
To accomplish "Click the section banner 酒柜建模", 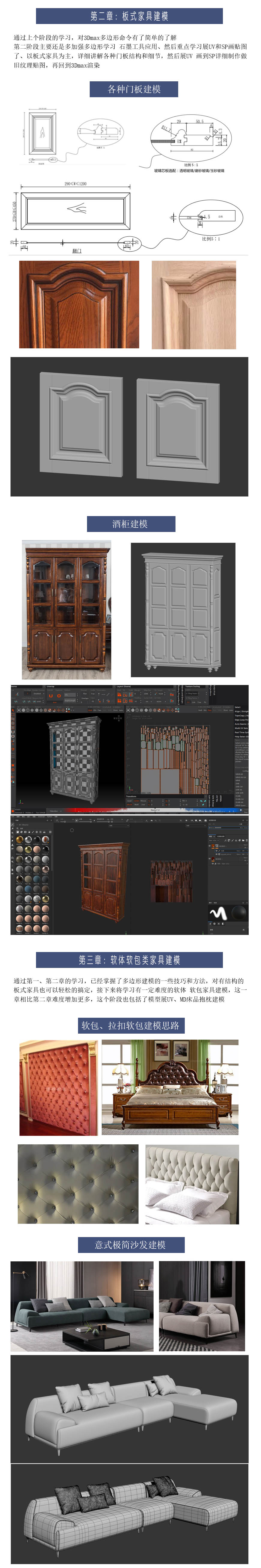I will pyautogui.click(x=131, y=524).
